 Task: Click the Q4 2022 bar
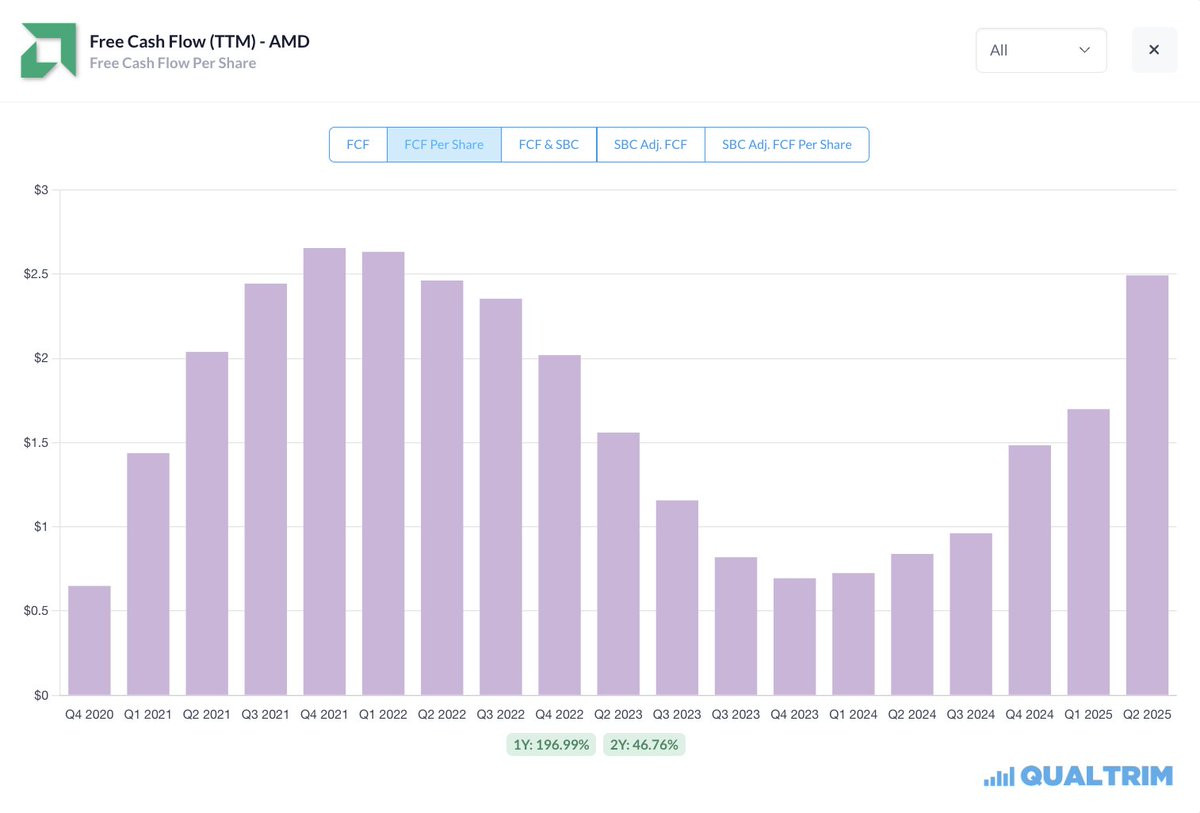559,525
